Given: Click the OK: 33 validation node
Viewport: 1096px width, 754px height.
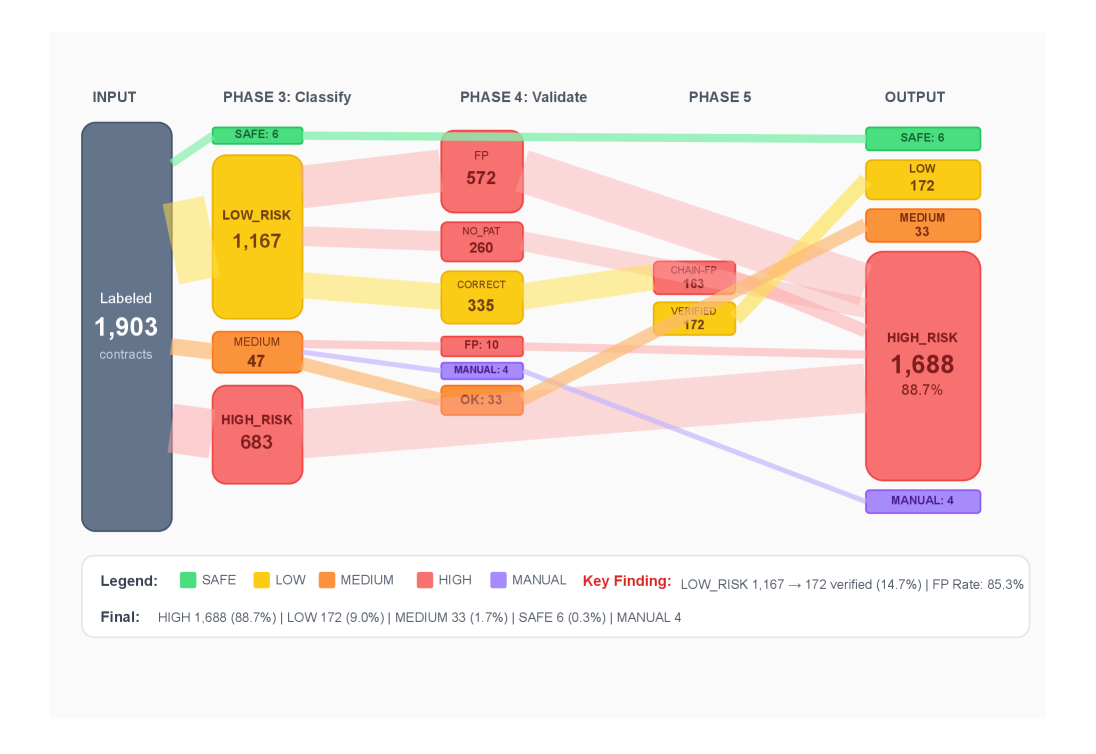Looking at the screenshot, I should click(482, 400).
